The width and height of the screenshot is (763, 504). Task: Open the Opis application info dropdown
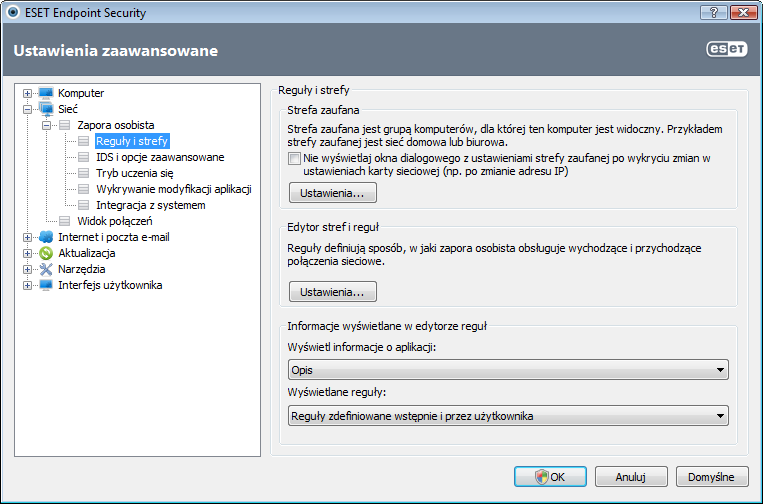pos(508,370)
